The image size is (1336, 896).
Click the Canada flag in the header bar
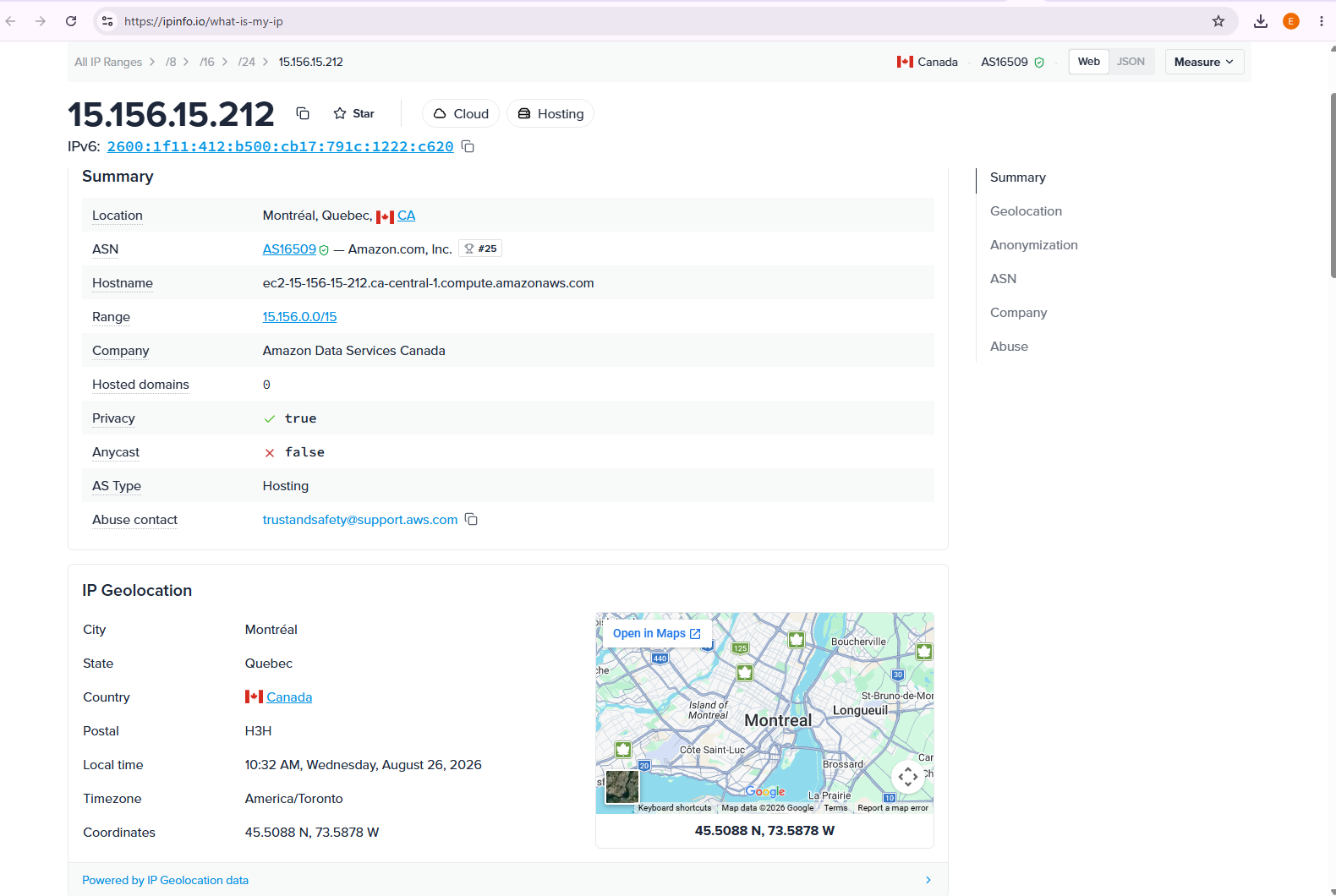coord(905,62)
